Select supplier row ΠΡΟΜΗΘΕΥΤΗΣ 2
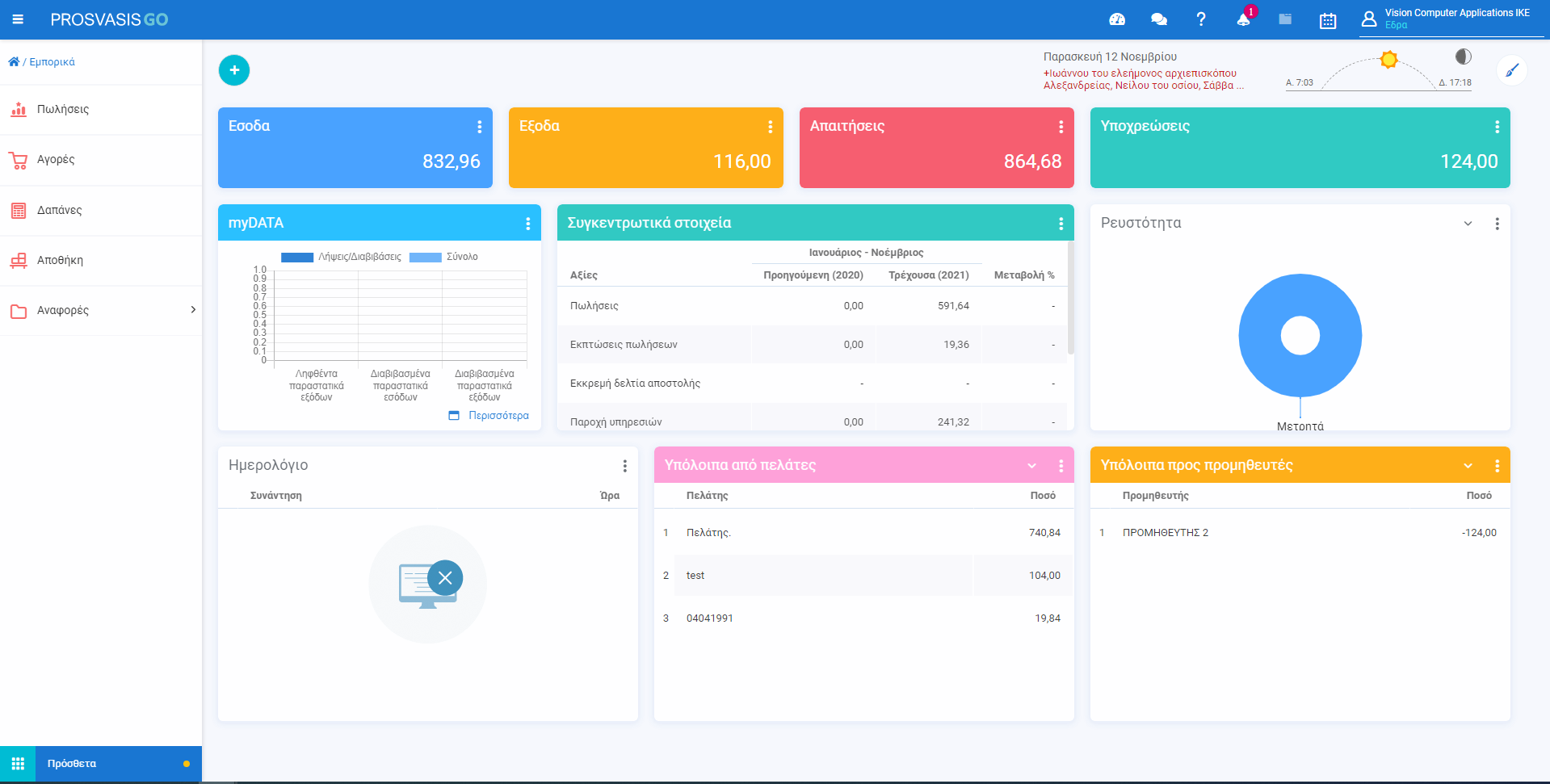 pyautogui.click(x=1300, y=533)
